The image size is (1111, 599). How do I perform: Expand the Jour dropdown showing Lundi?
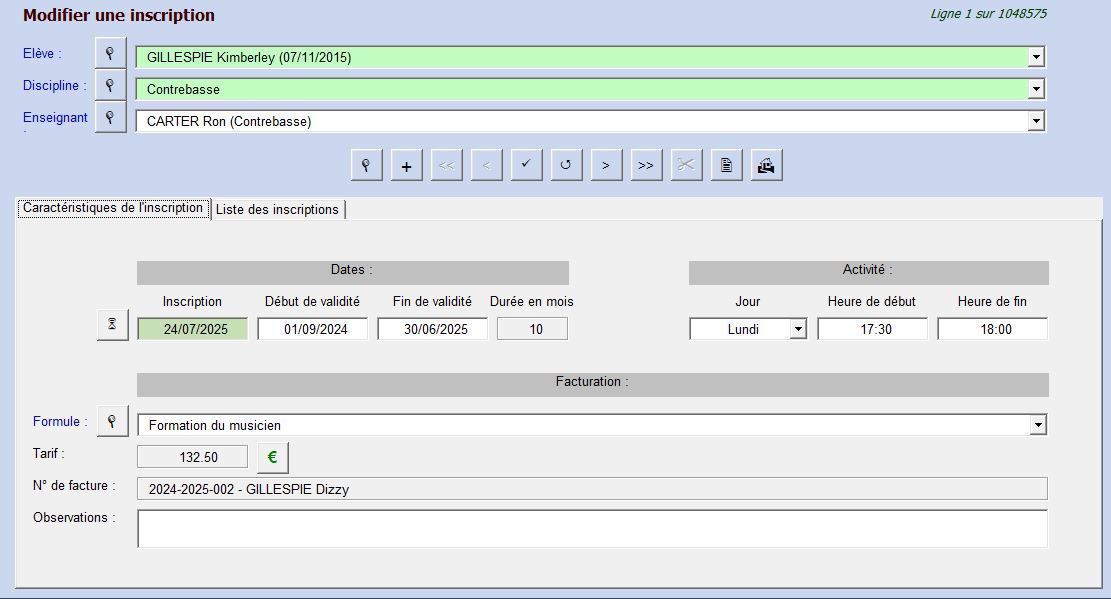[x=797, y=329]
